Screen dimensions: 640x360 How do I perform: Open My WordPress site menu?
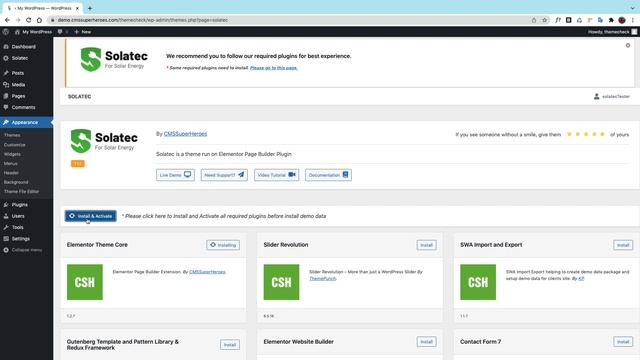pyautogui.click(x=33, y=32)
